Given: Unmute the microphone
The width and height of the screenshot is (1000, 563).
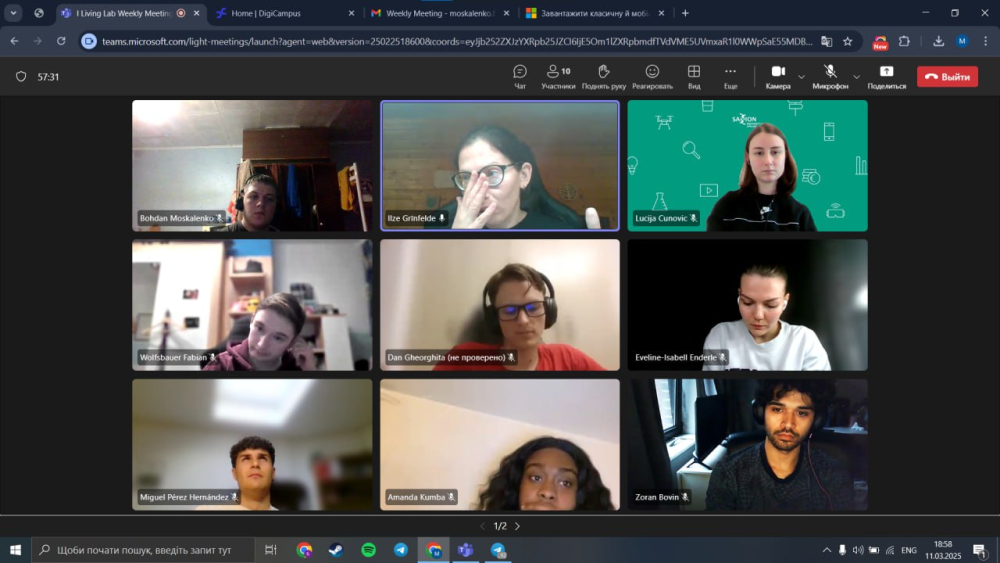Looking at the screenshot, I should [830, 77].
